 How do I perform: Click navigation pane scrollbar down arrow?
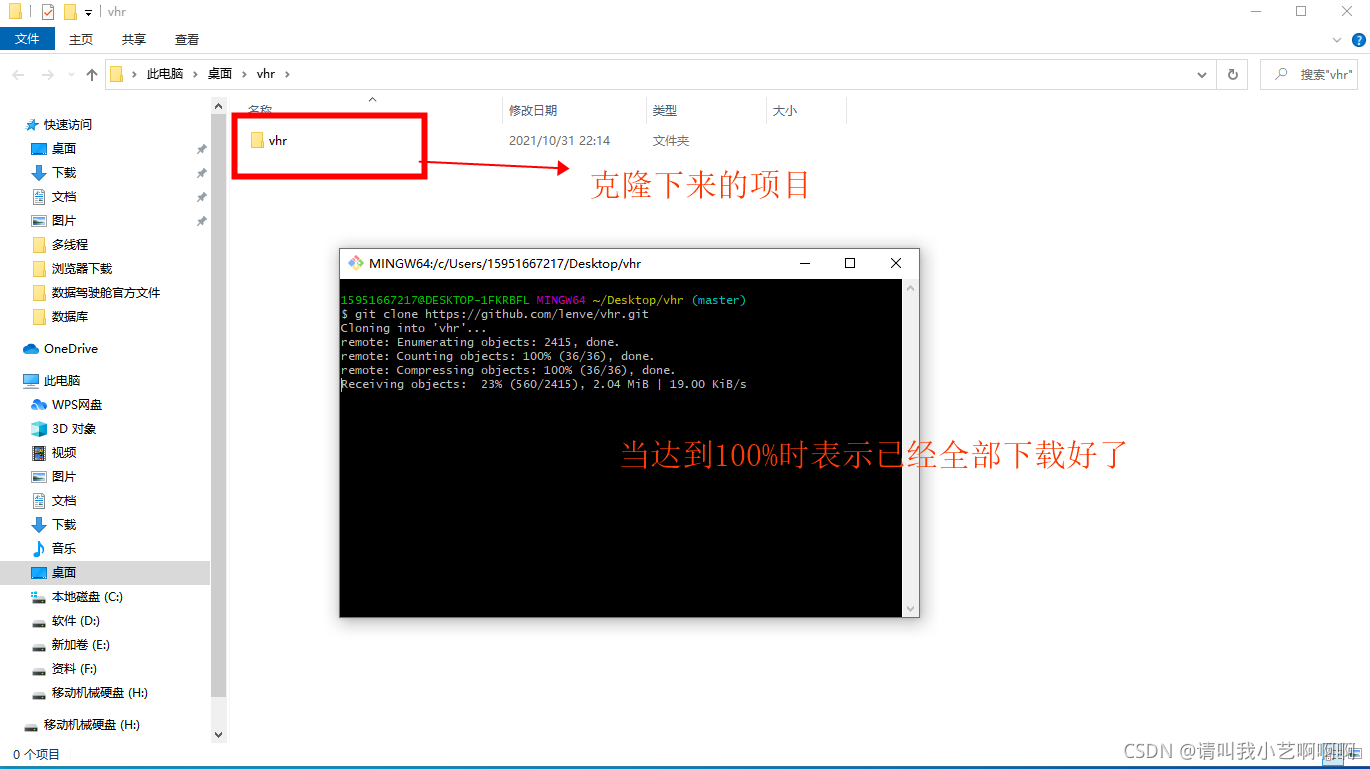pyautogui.click(x=219, y=734)
